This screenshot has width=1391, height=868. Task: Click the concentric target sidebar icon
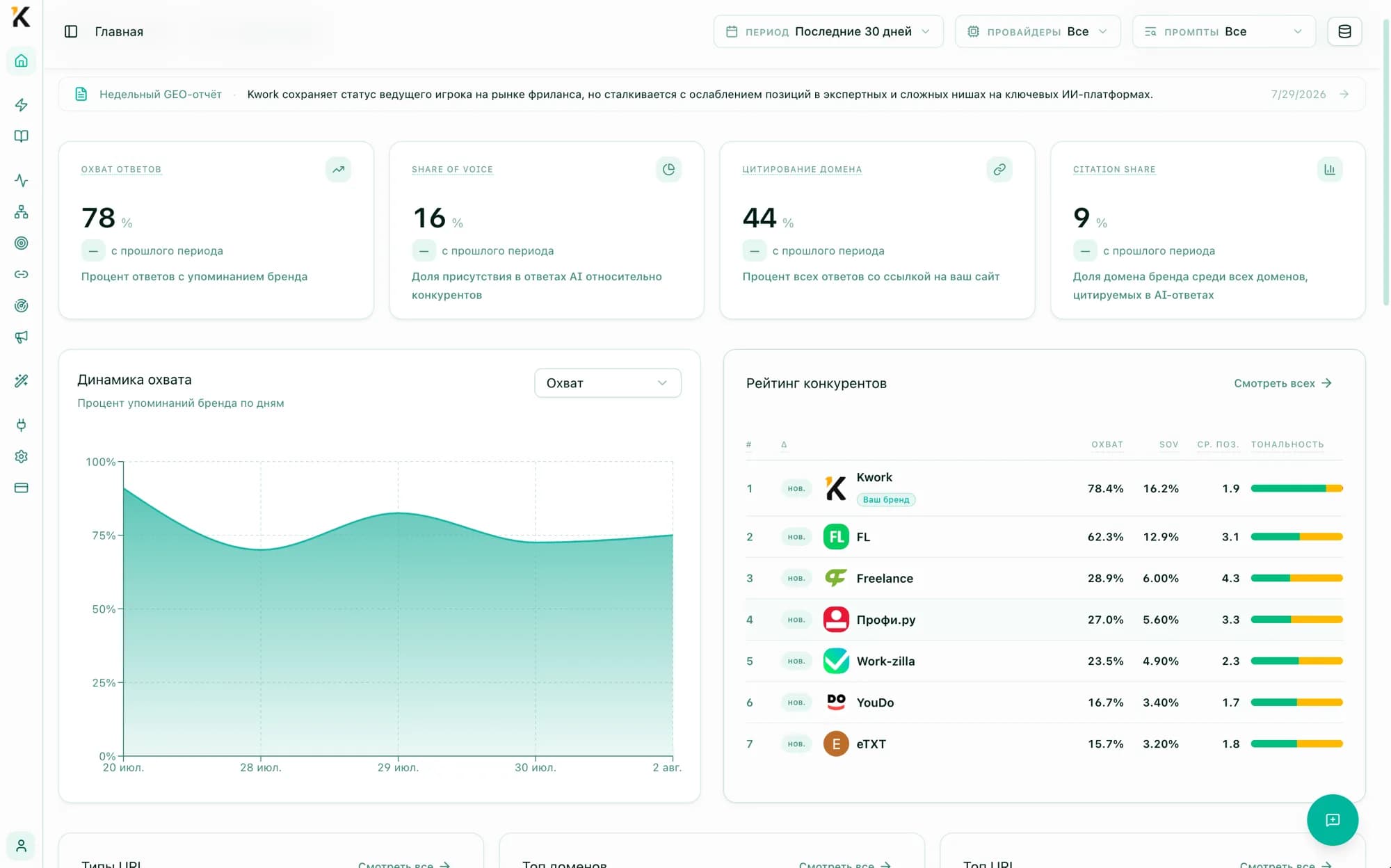pyautogui.click(x=21, y=243)
